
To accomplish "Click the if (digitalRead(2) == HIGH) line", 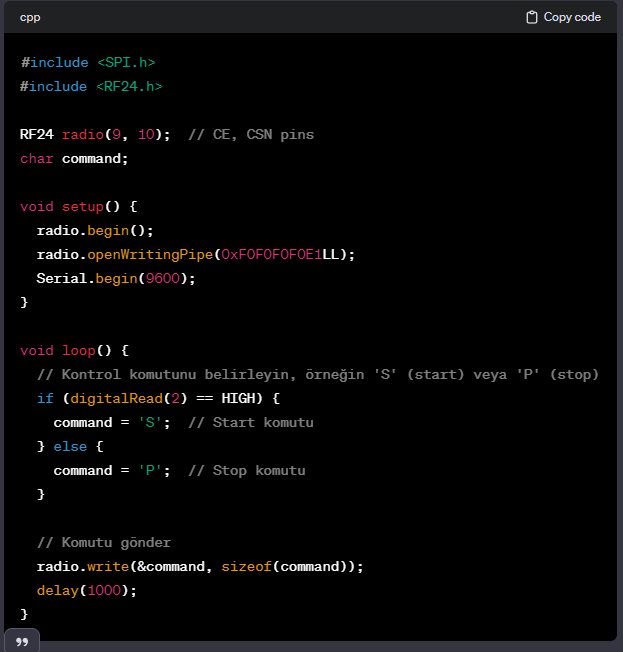I will pos(158,398).
